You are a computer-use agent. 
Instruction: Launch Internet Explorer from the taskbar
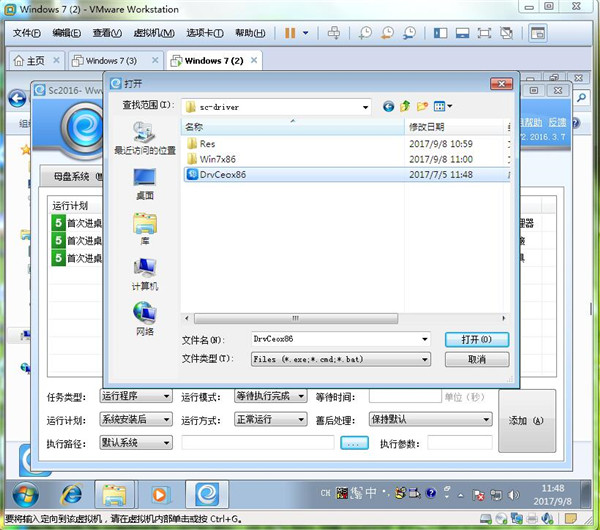tap(71, 494)
